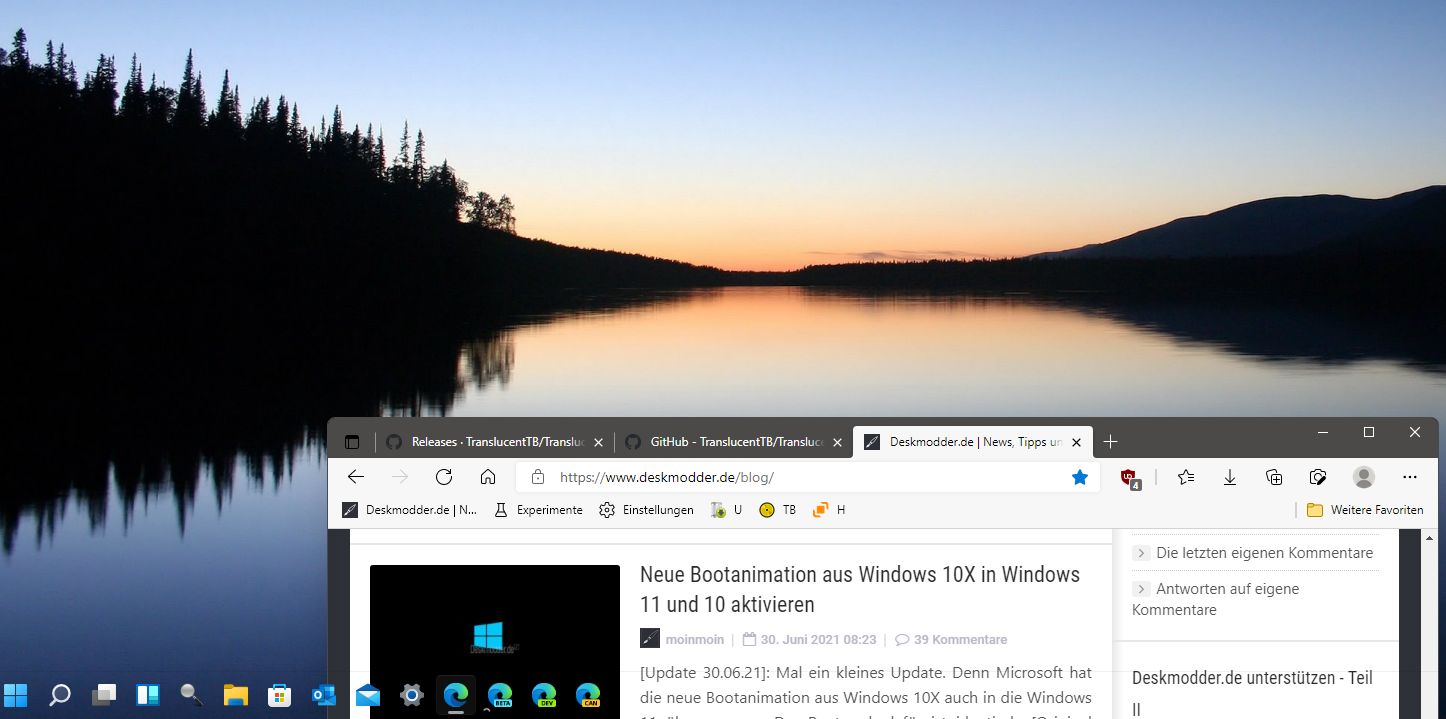
Task: Go to the home page via house icon
Action: click(x=488, y=477)
